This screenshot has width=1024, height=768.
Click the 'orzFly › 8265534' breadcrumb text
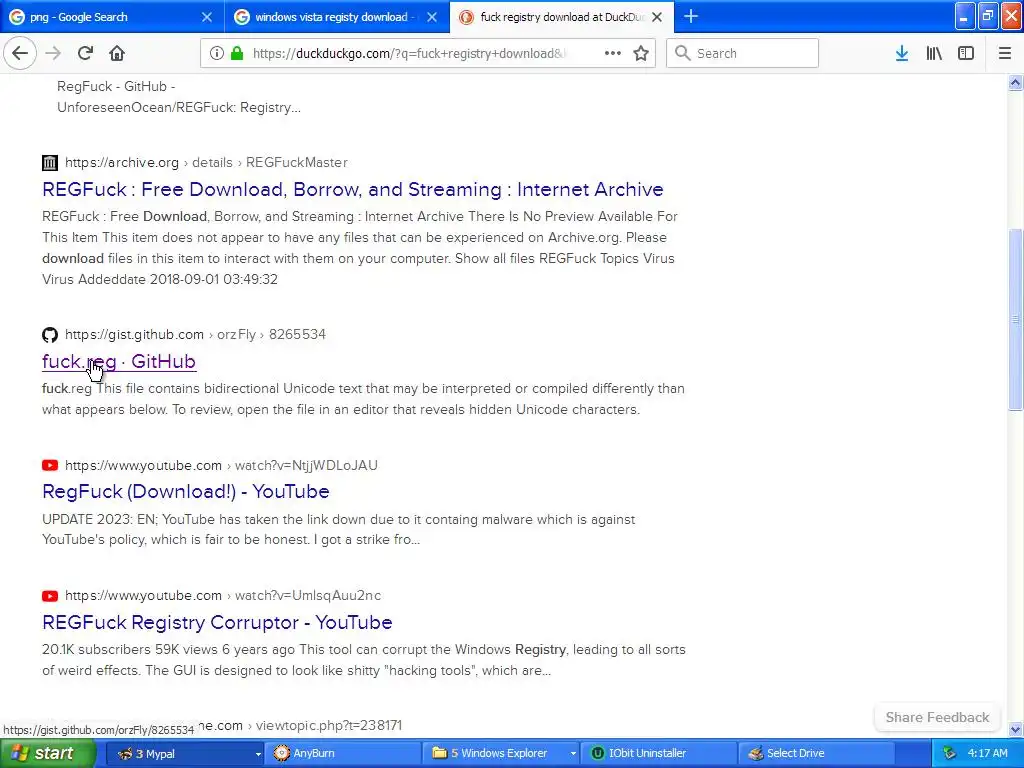[x=271, y=334]
